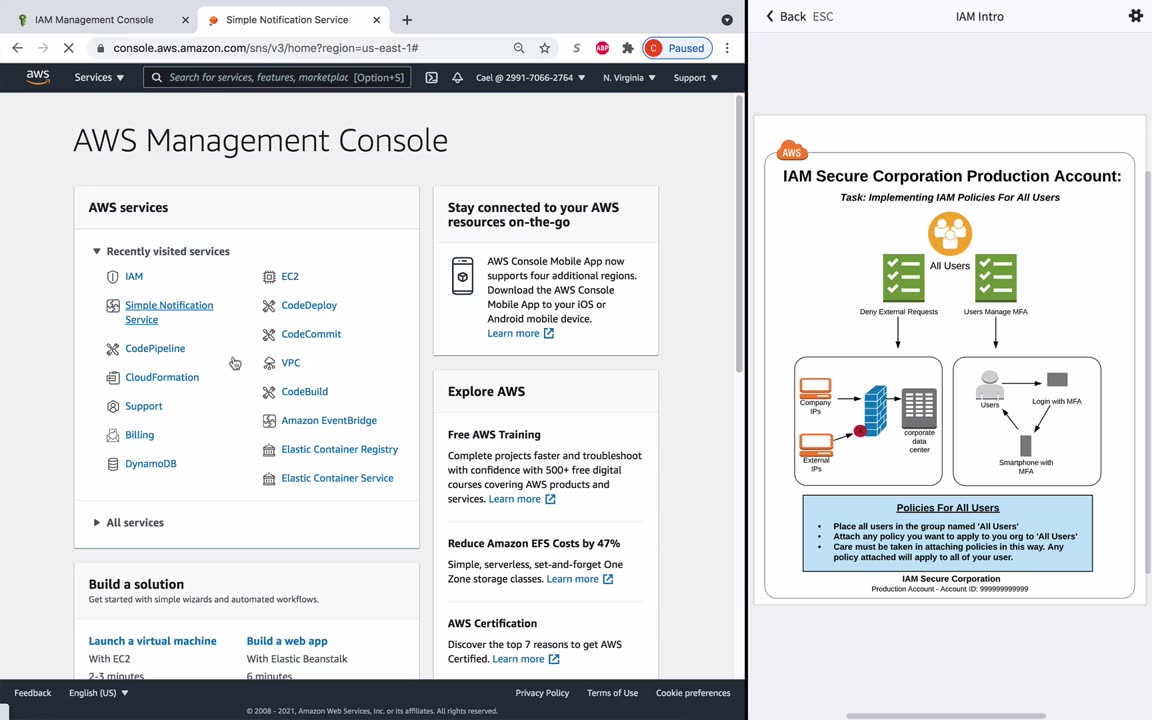Click the IAM shield icon

[x=112, y=276]
